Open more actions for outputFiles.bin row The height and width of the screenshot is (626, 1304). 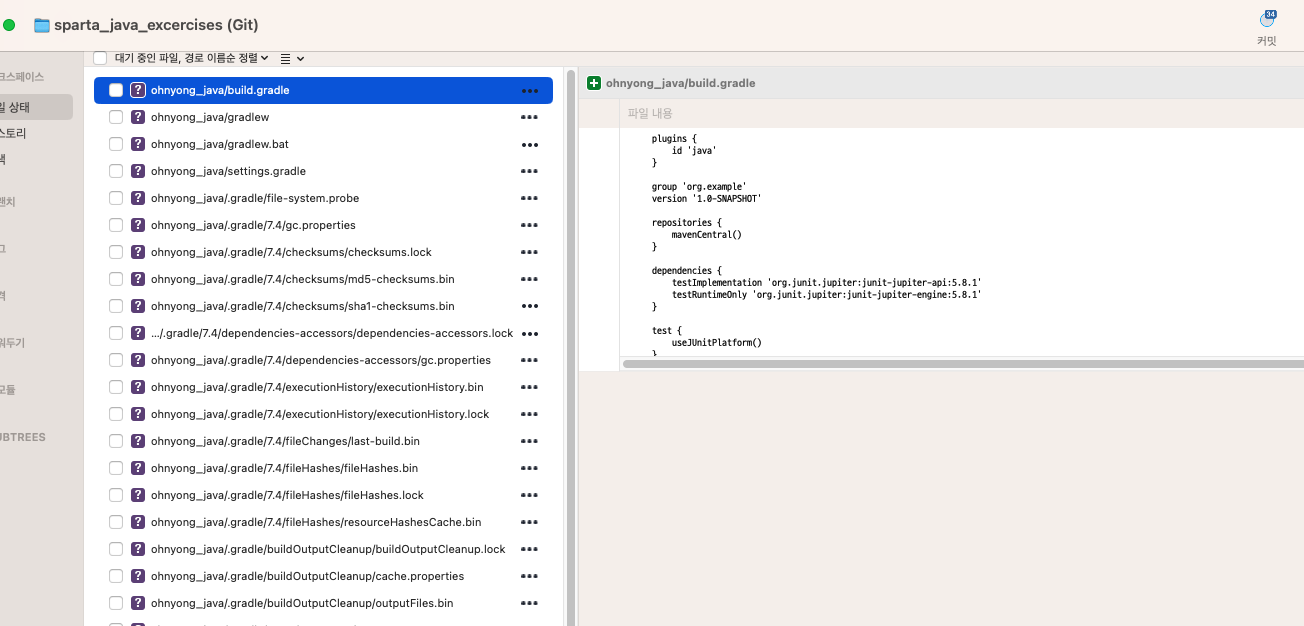[530, 604]
